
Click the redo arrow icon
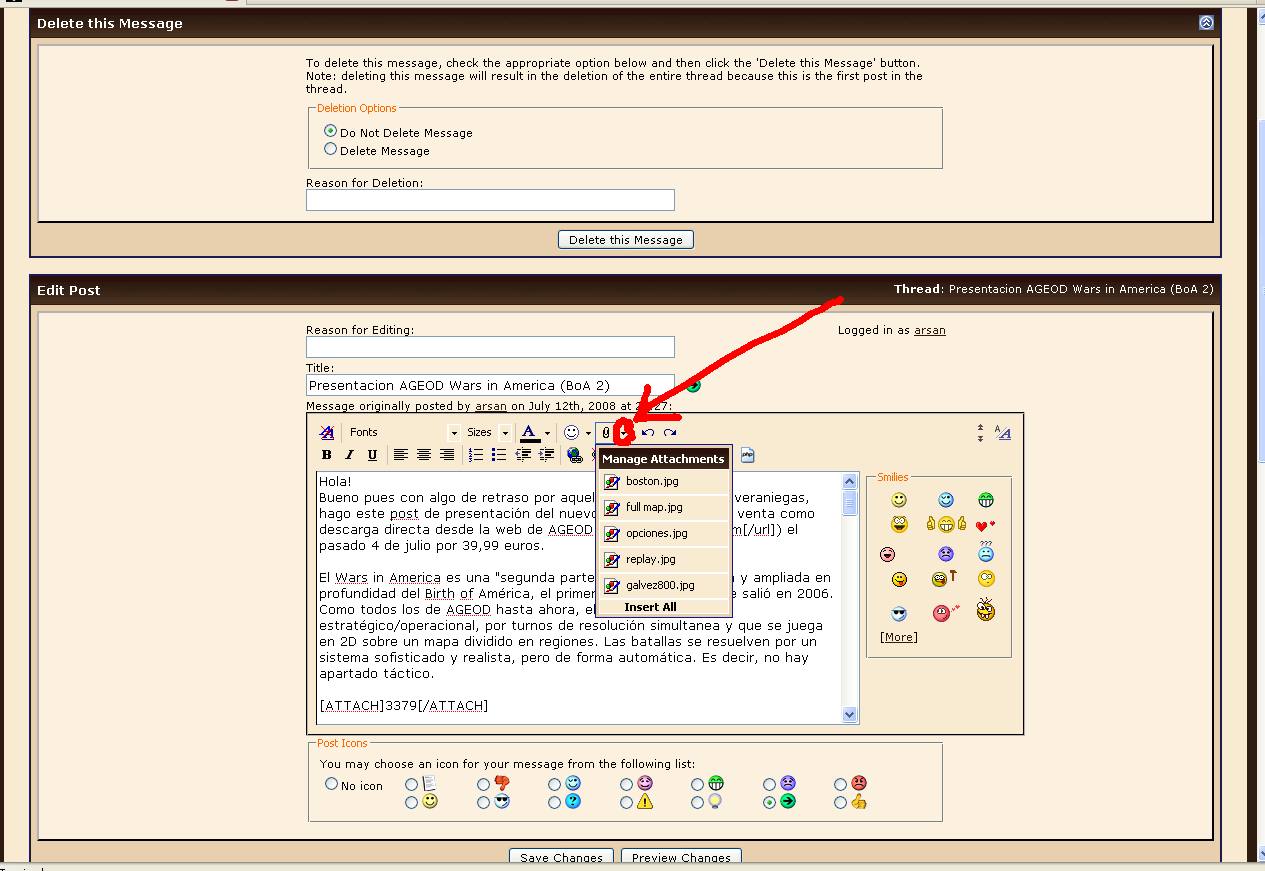click(670, 432)
